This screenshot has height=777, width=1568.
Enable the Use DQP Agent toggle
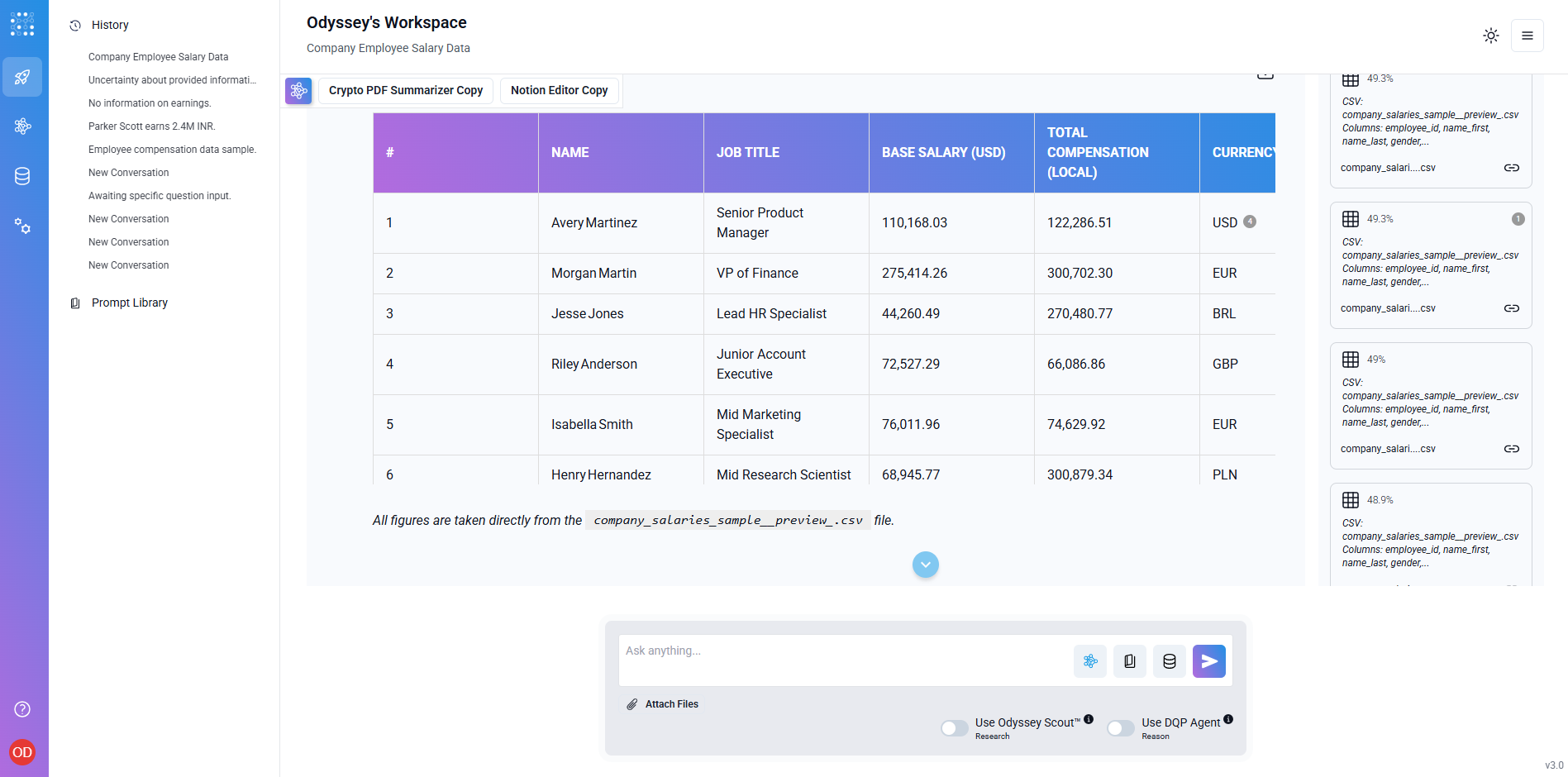(1121, 728)
